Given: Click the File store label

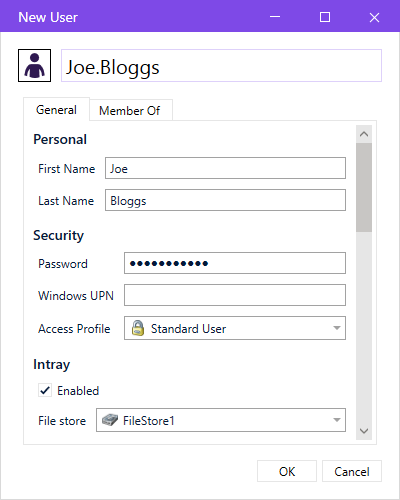Looking at the screenshot, I should (x=62, y=421).
